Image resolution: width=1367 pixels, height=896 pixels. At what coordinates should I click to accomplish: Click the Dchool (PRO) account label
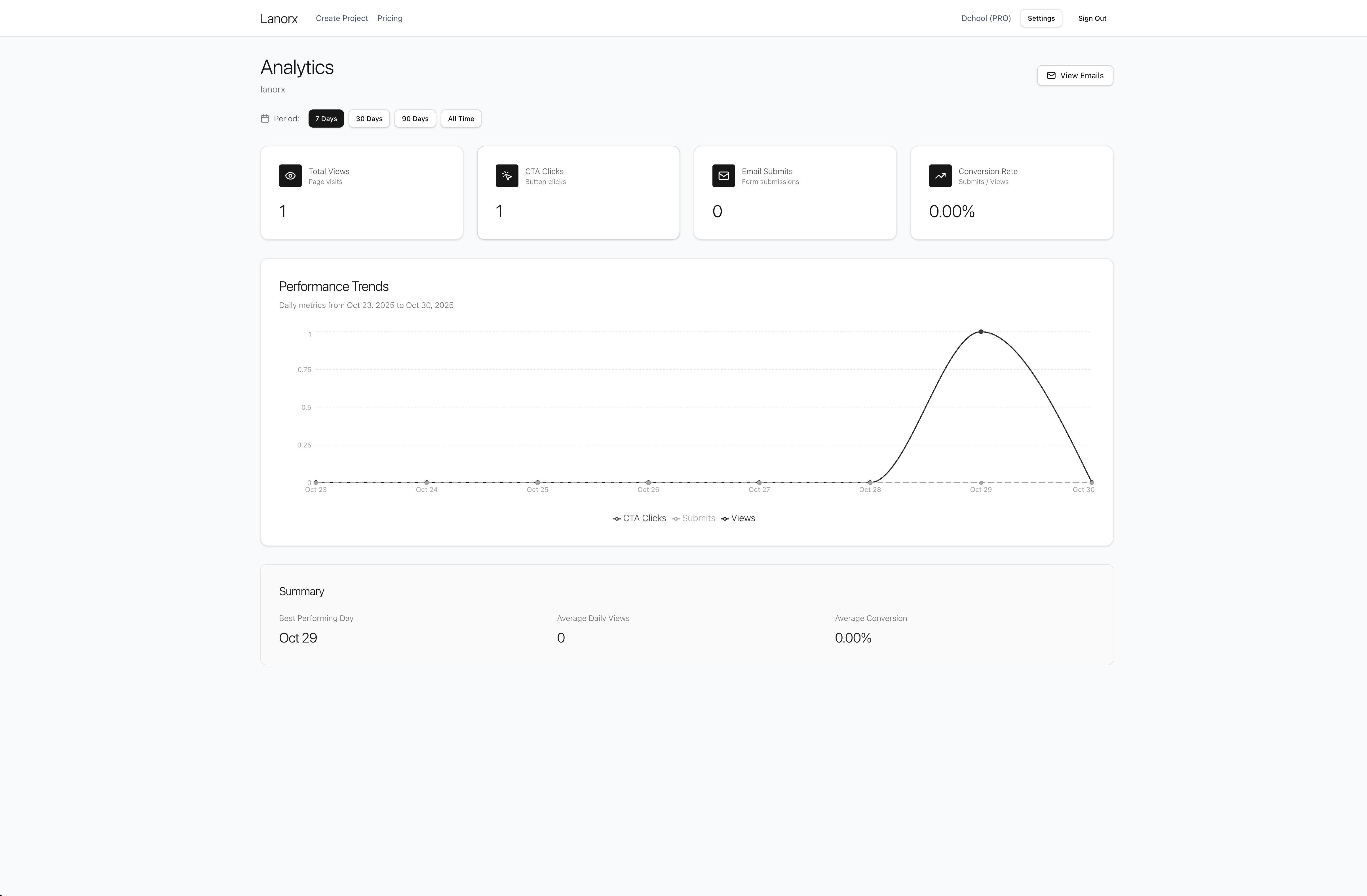985,18
